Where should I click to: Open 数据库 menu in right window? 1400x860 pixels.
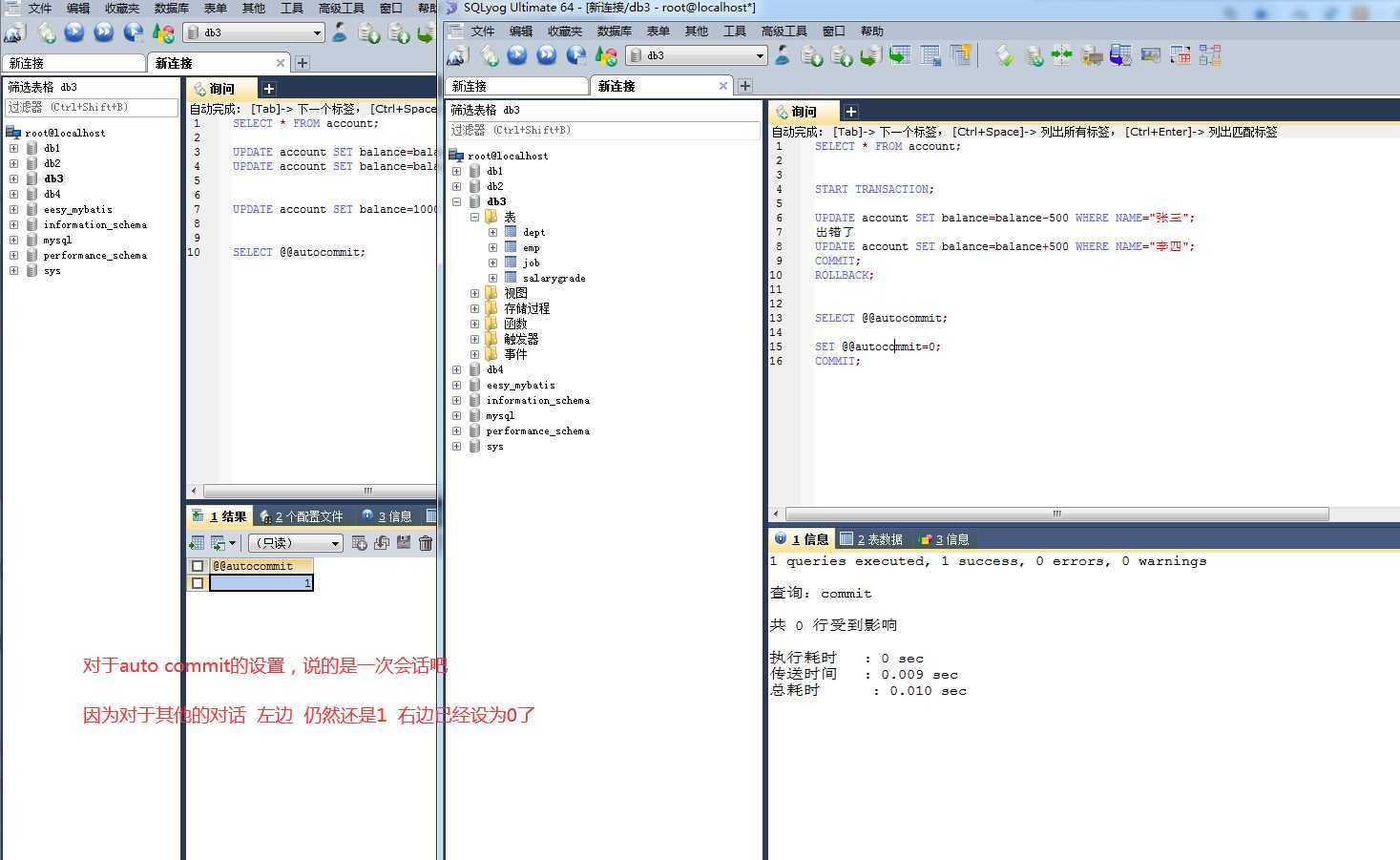coord(614,31)
